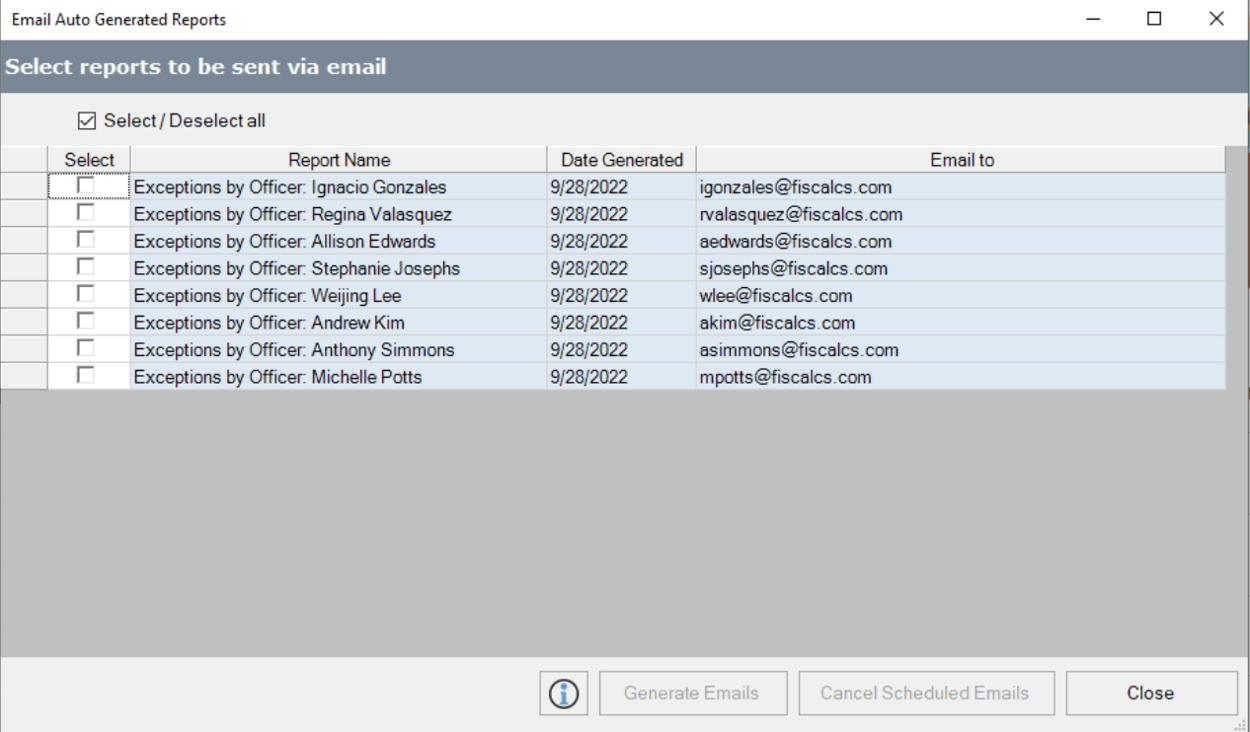Click the Select column header
The height and width of the screenshot is (732, 1250).
click(x=88, y=160)
